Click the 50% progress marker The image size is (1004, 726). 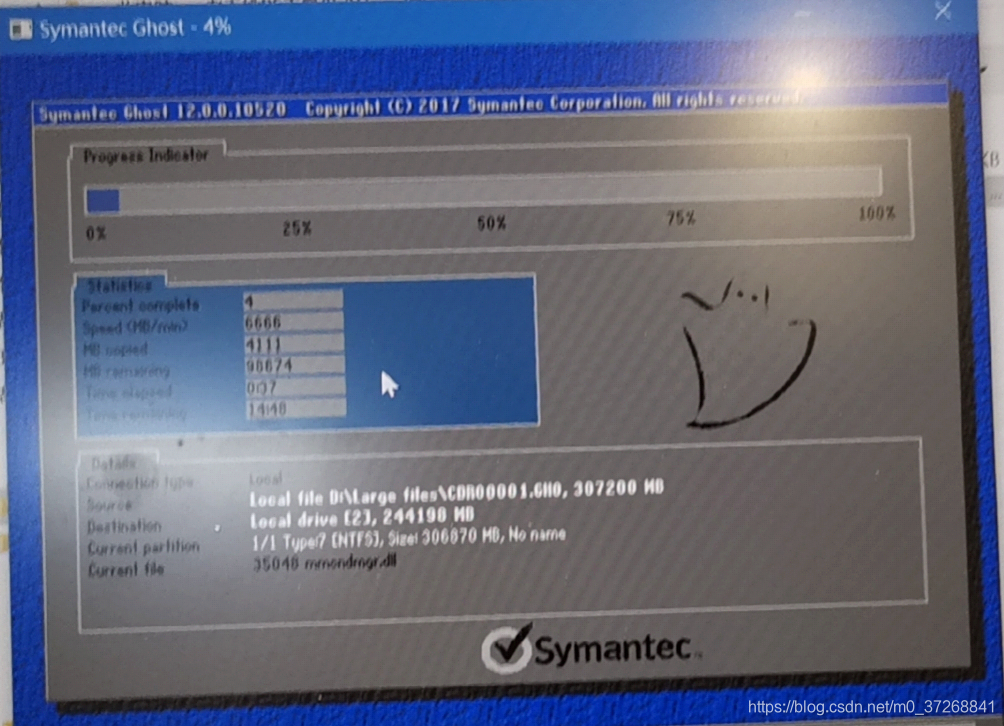tap(492, 223)
